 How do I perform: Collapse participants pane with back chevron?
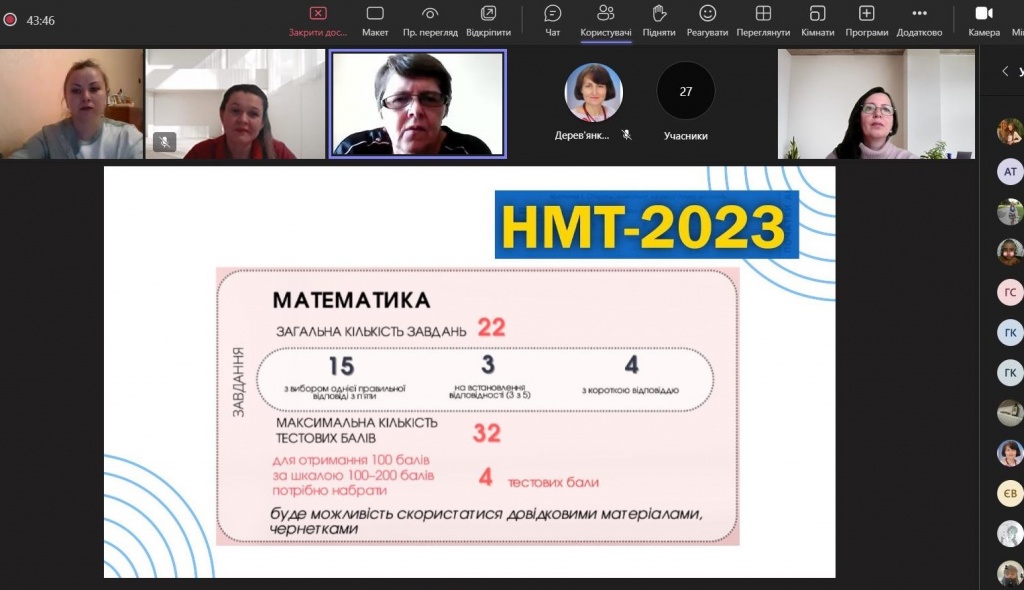(1005, 71)
